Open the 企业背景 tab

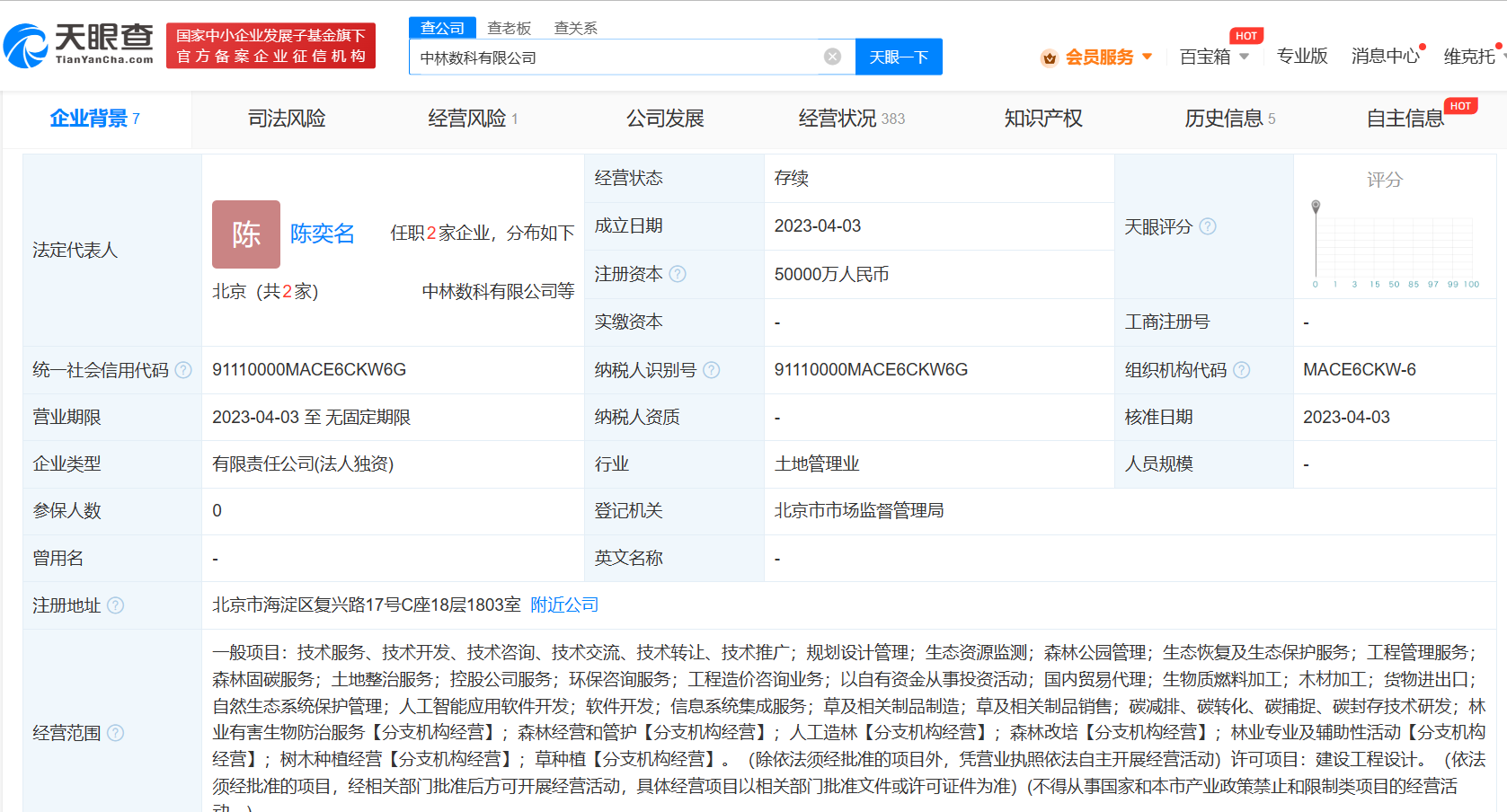(x=95, y=119)
